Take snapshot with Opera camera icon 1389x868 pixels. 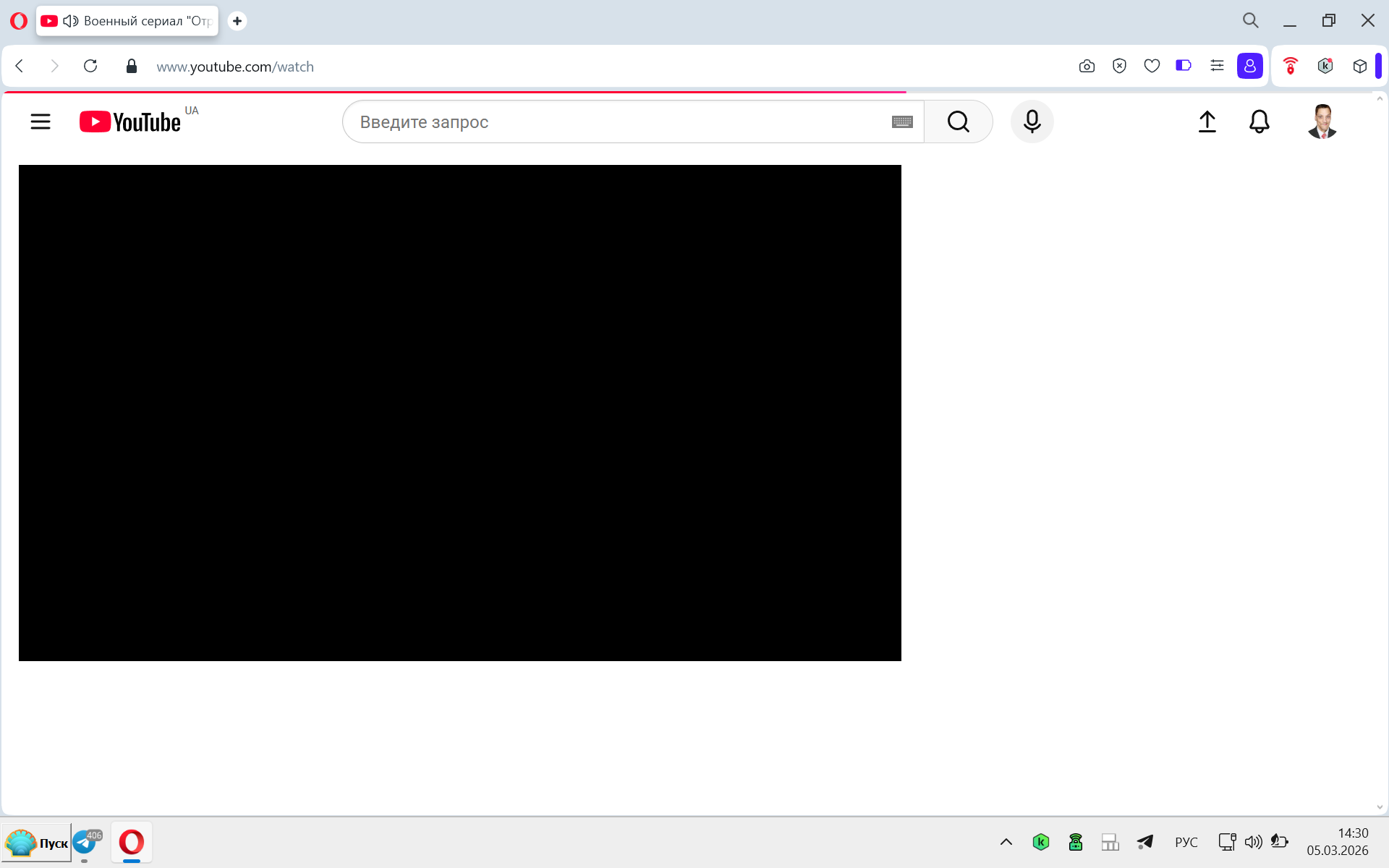pyautogui.click(x=1087, y=67)
